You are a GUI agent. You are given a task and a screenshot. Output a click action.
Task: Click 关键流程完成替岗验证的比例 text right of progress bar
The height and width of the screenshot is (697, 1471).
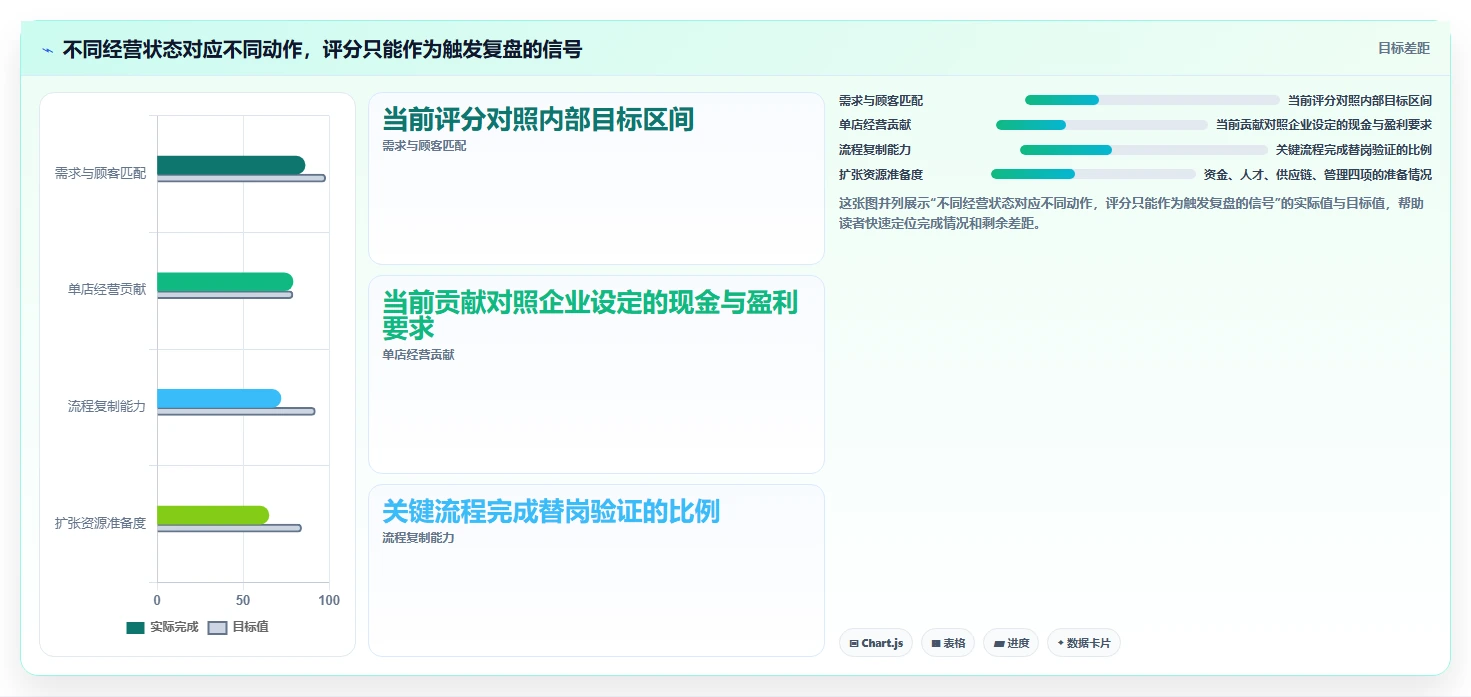[1354, 150]
